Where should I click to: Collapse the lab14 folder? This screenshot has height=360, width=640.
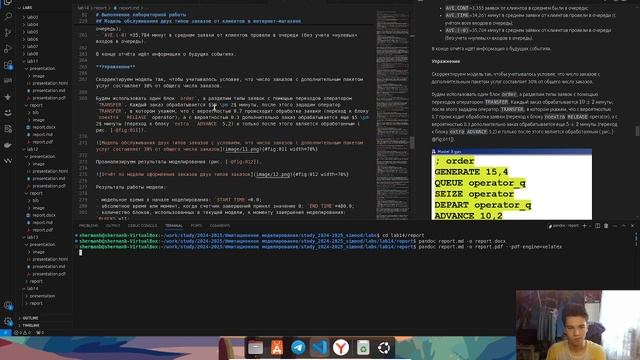[x=32, y=289]
